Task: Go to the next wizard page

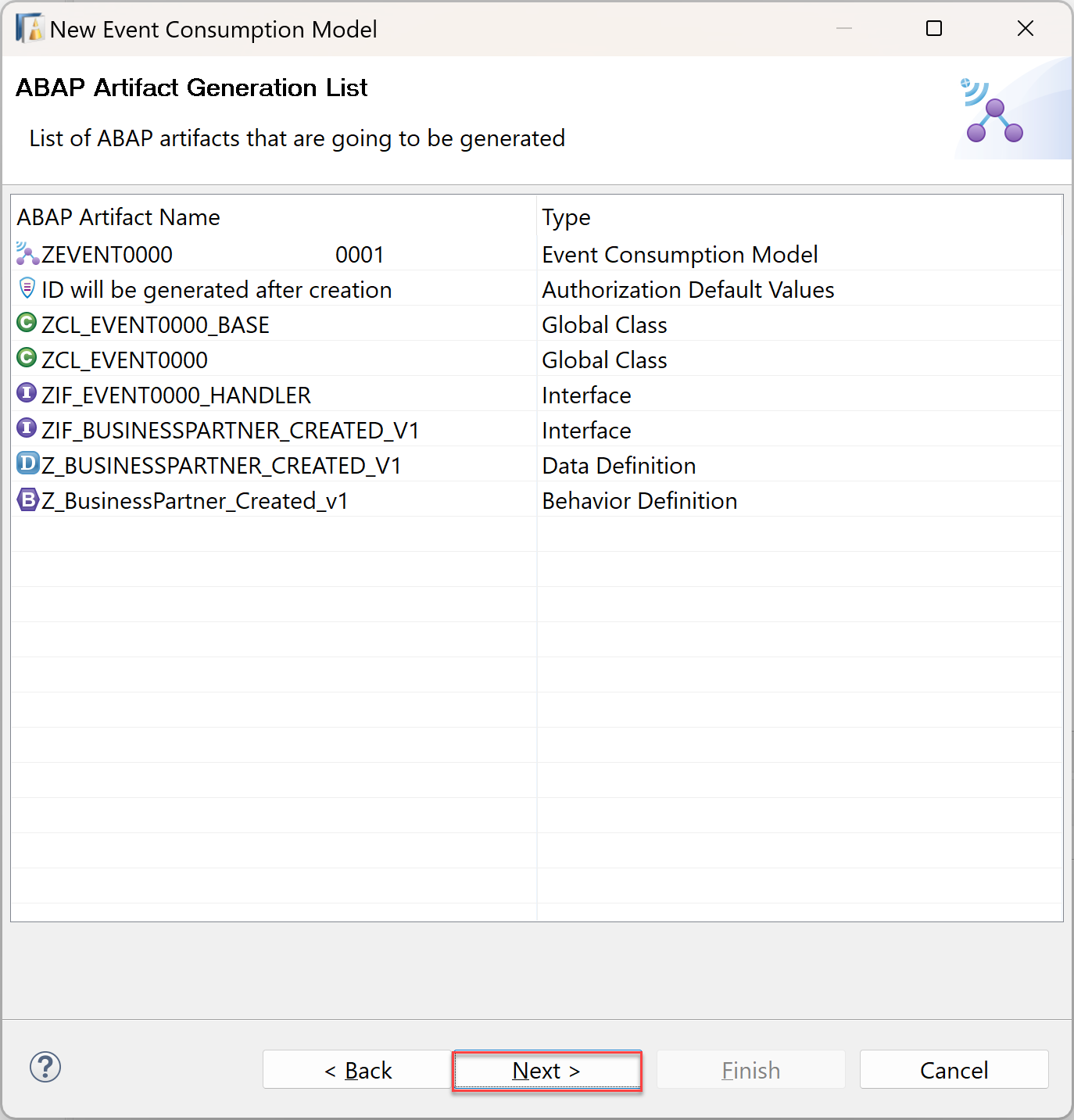Action: pyautogui.click(x=546, y=1070)
